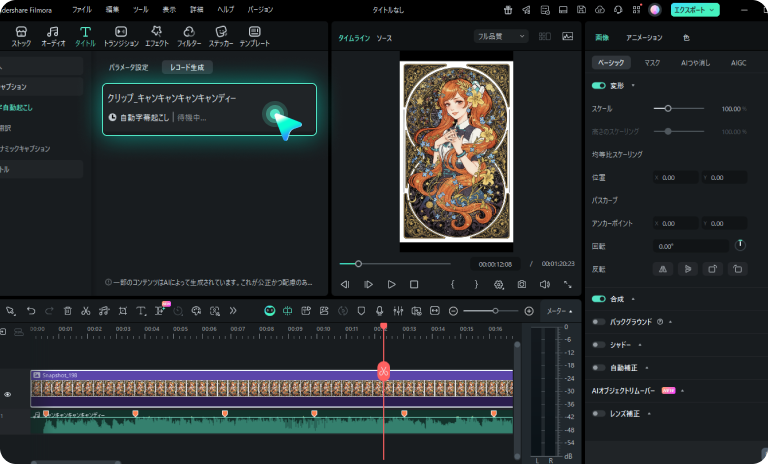Take a snapshot with the preview camera icon
The height and width of the screenshot is (464, 768).
tap(521, 285)
